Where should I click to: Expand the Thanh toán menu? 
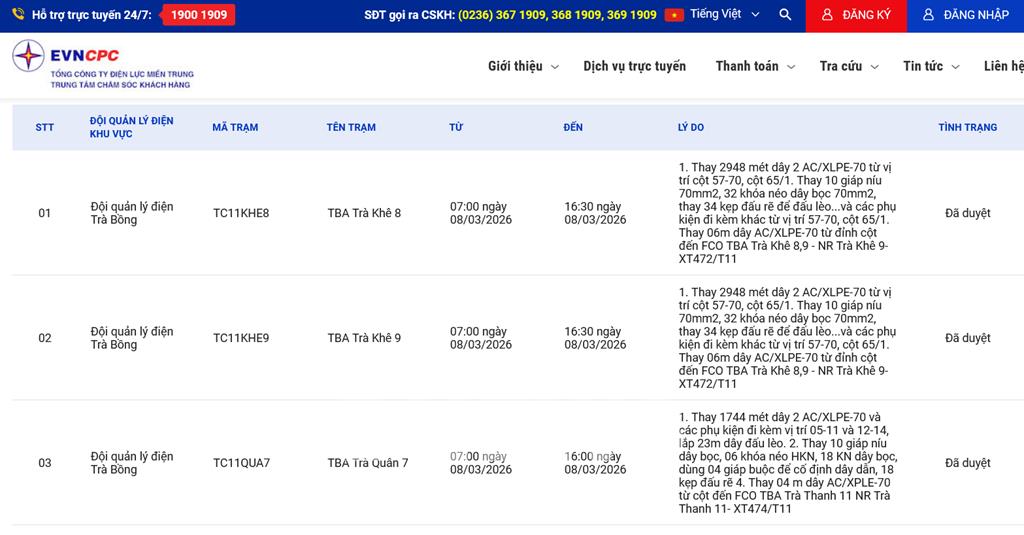(x=755, y=66)
